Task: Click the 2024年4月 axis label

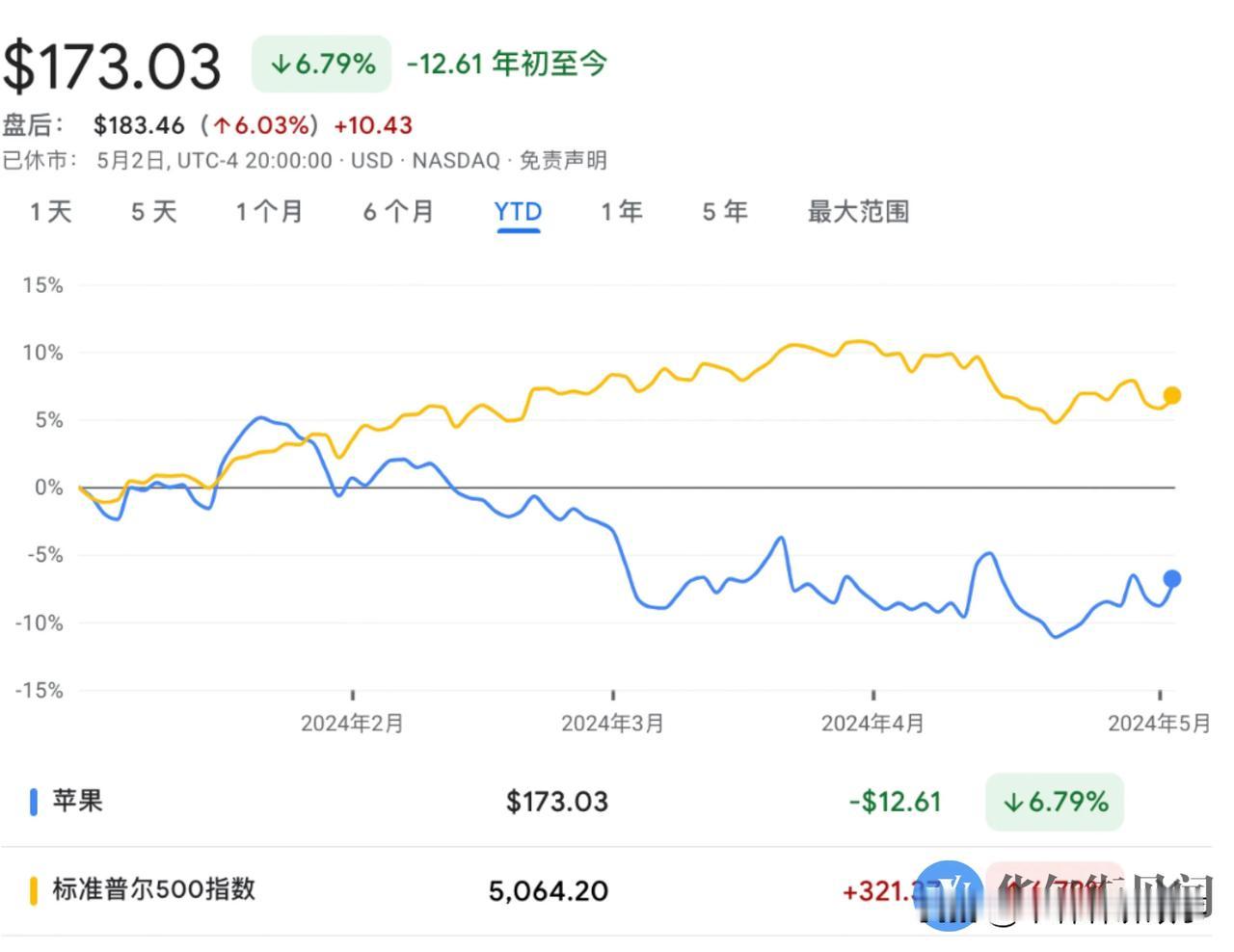Action: point(872,724)
